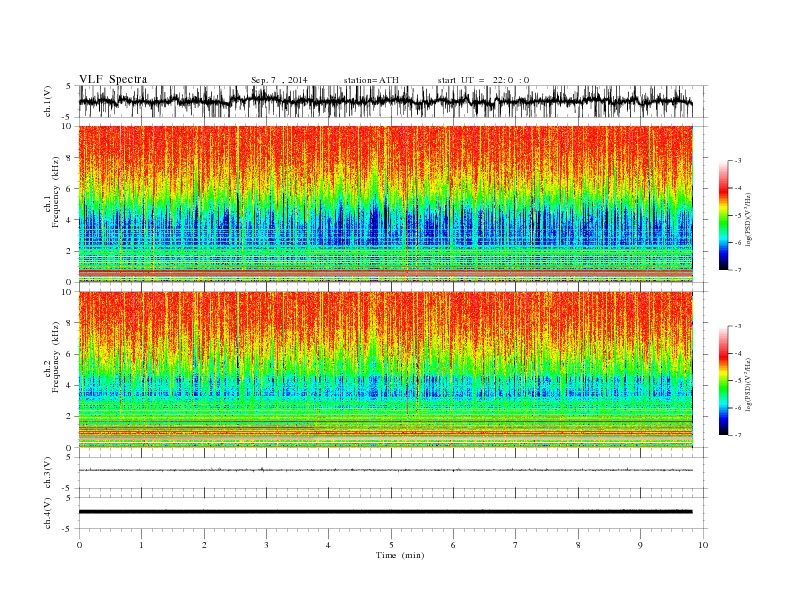Click the "-5" tick on ch.4(V) axis
This screenshot has height=612, width=792.
click(x=68, y=529)
